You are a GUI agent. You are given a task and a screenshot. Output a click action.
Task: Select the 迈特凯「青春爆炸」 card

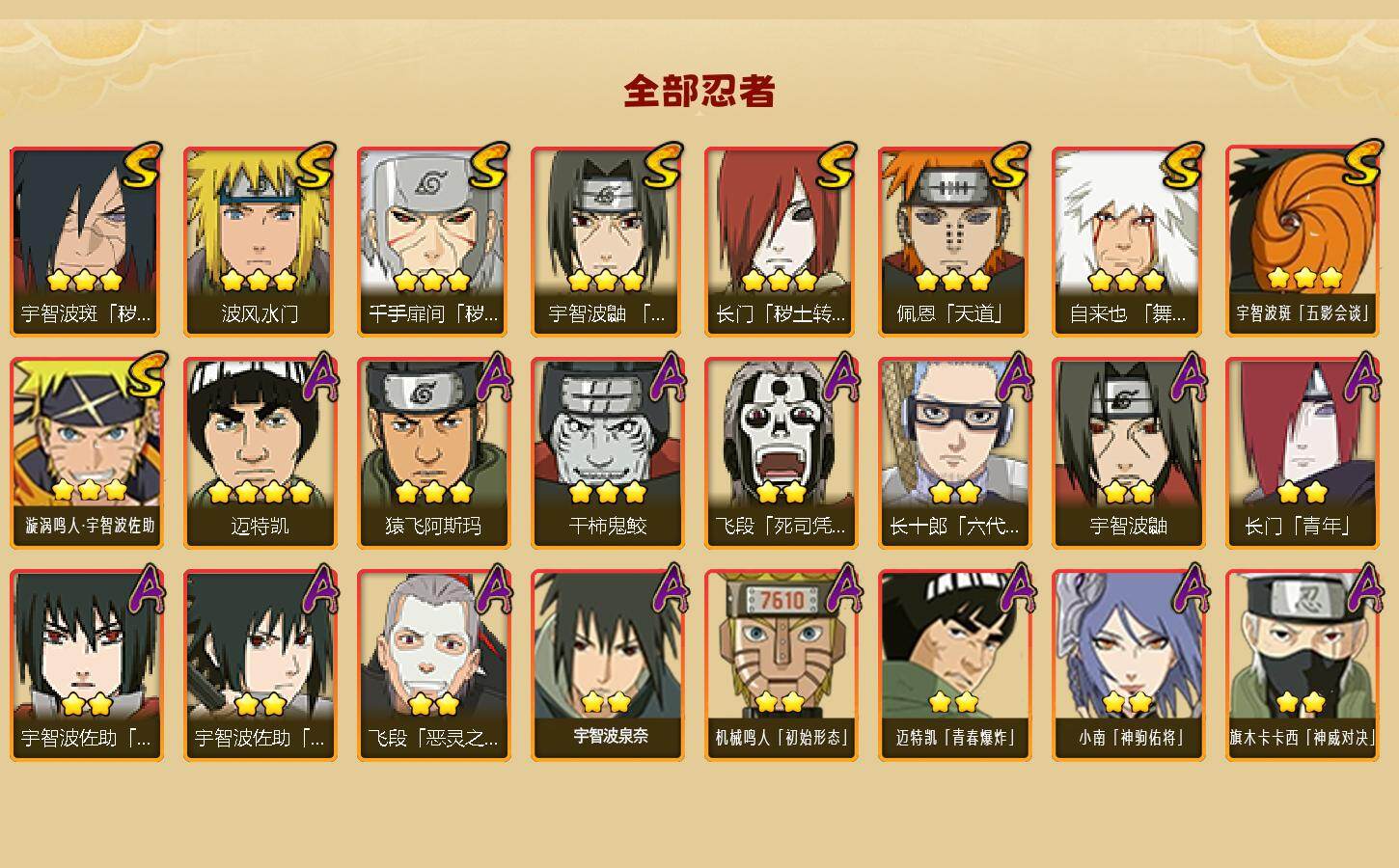954,665
